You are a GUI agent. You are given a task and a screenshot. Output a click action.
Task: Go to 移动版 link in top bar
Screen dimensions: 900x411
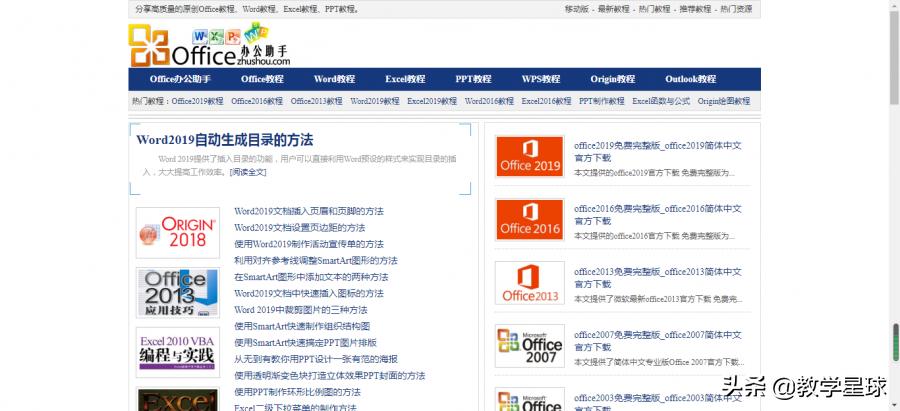point(577,9)
